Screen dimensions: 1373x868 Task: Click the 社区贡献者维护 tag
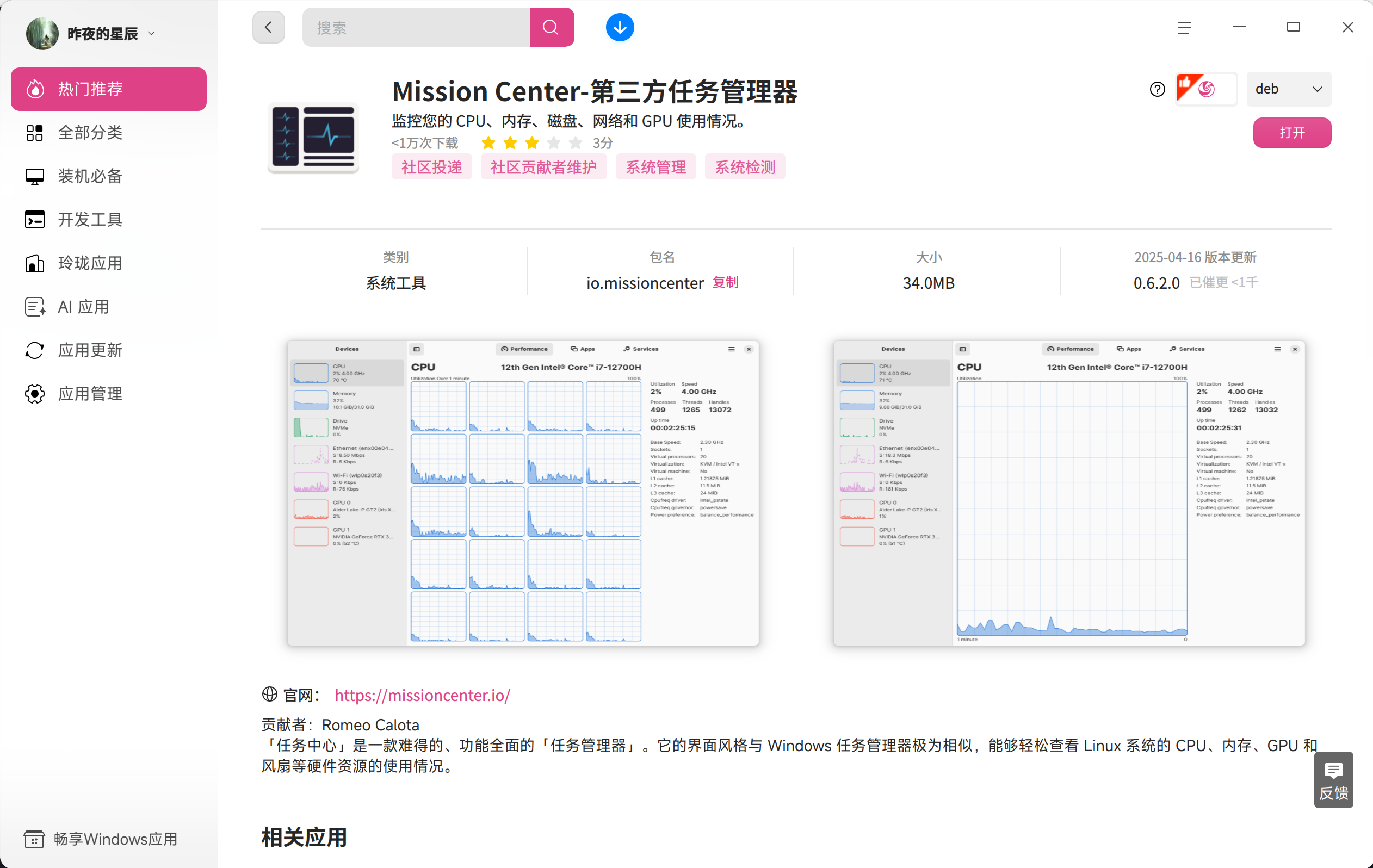tap(543, 166)
